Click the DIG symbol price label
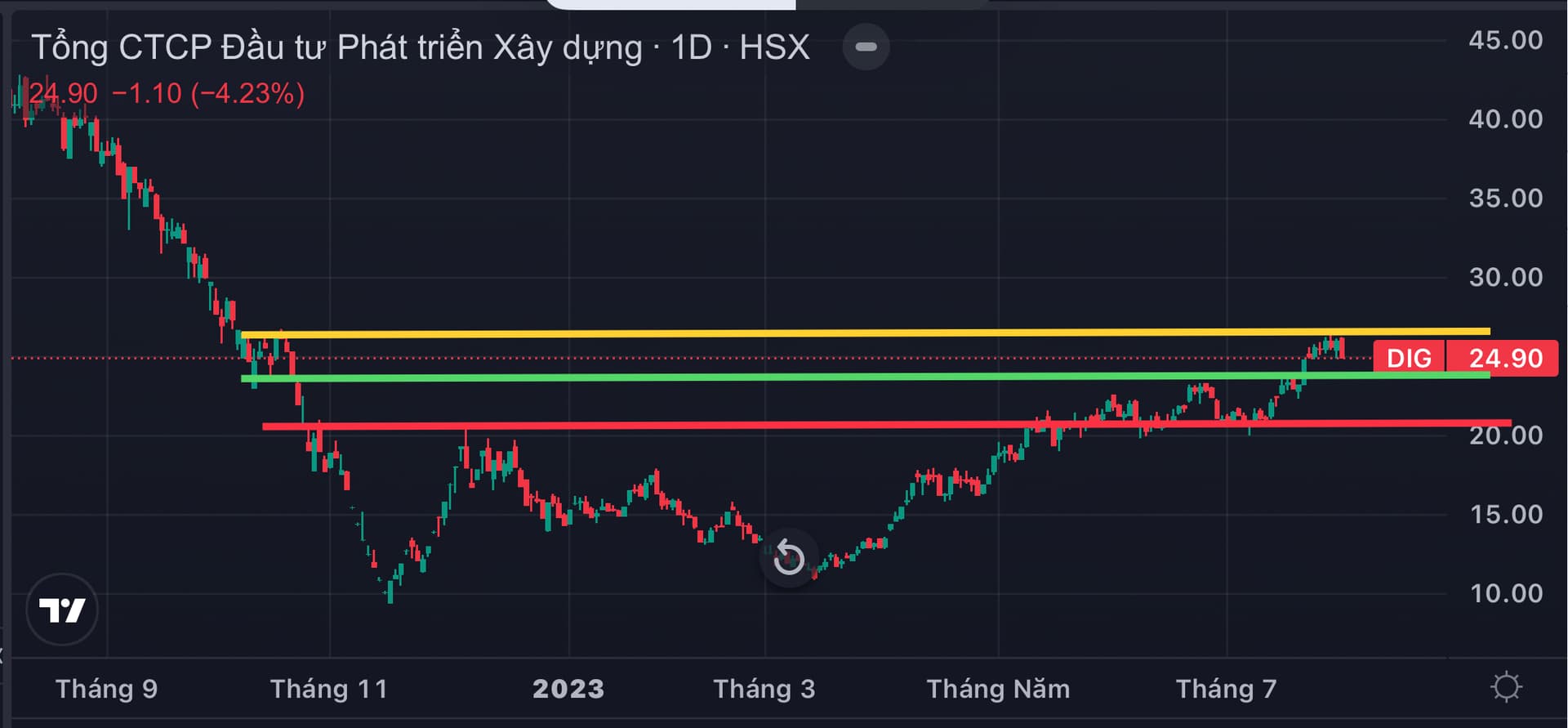 coord(1410,358)
